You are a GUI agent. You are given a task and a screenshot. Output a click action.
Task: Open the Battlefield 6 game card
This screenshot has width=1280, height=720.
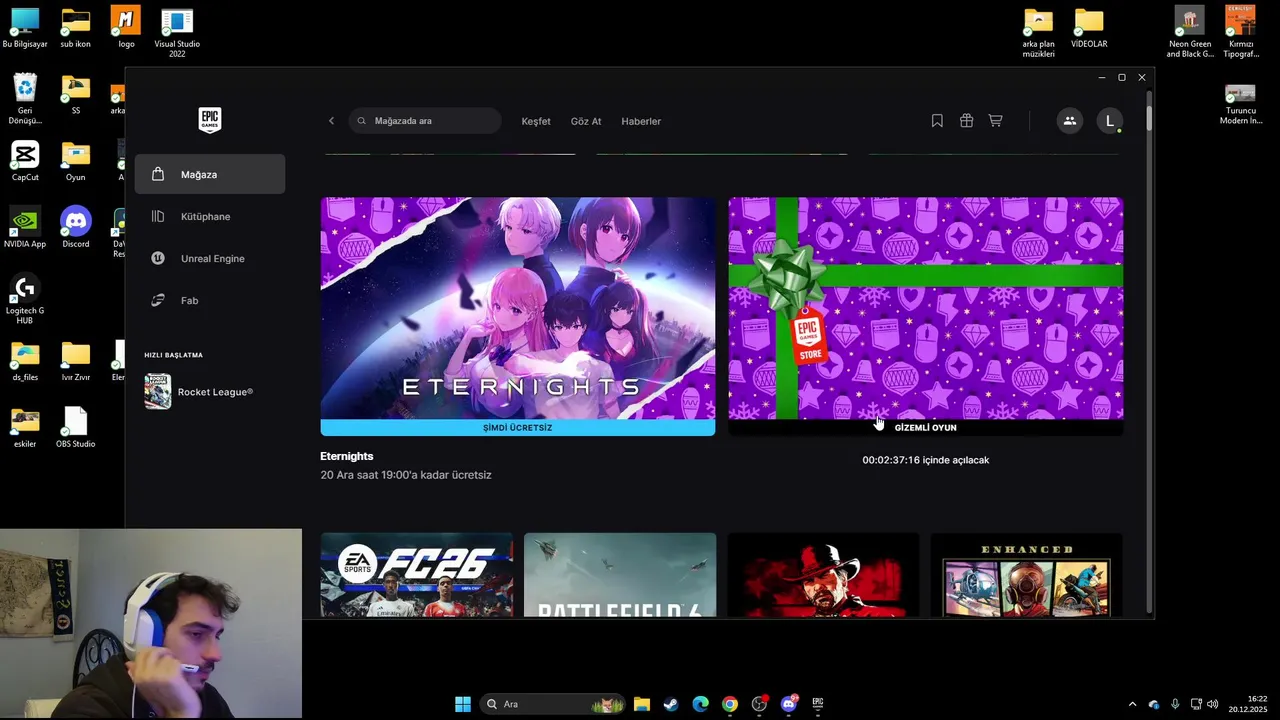[620, 575]
